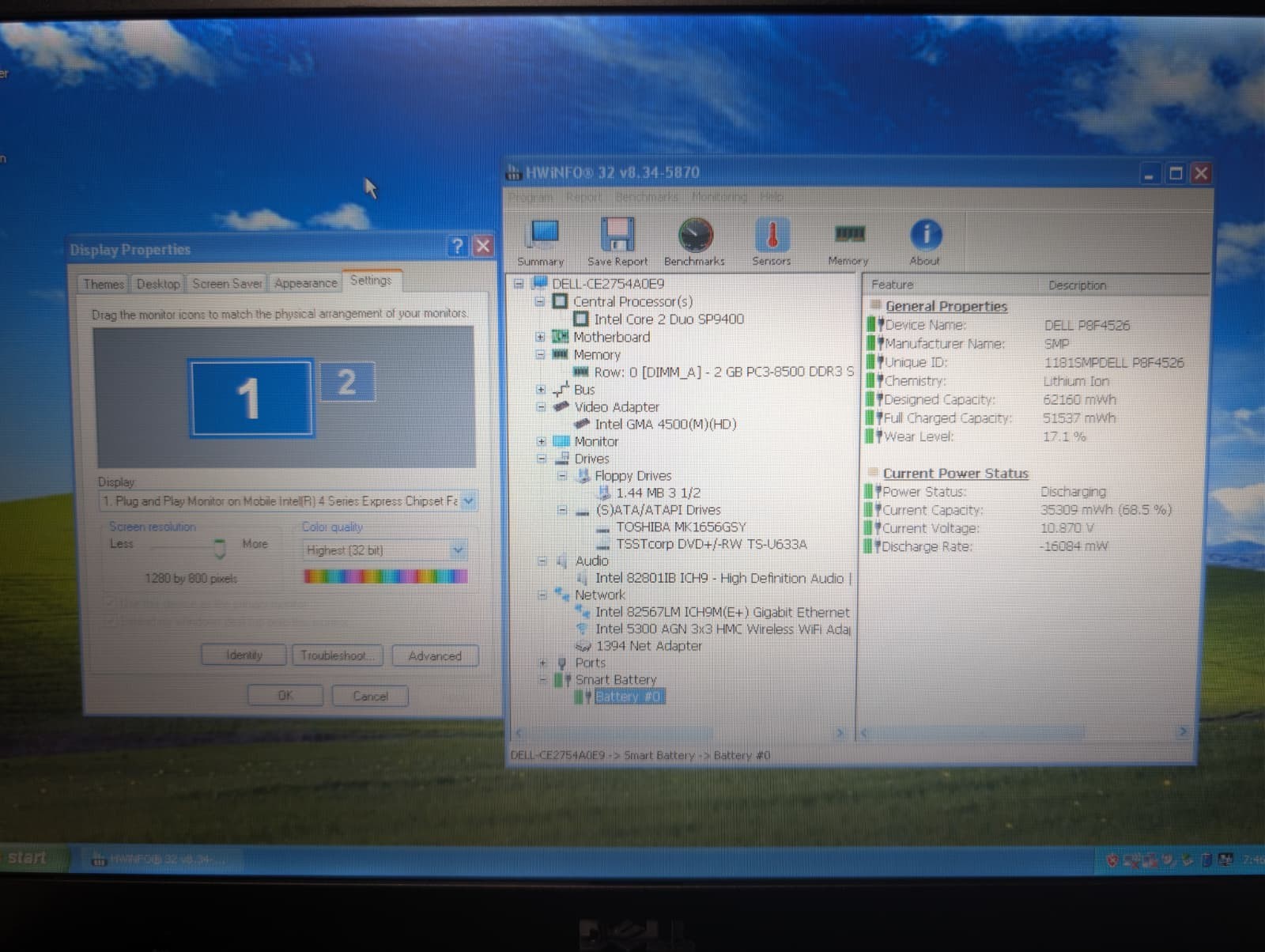The image size is (1265, 952).
Task: Click Cancel in Display Properties
Action: 370,696
